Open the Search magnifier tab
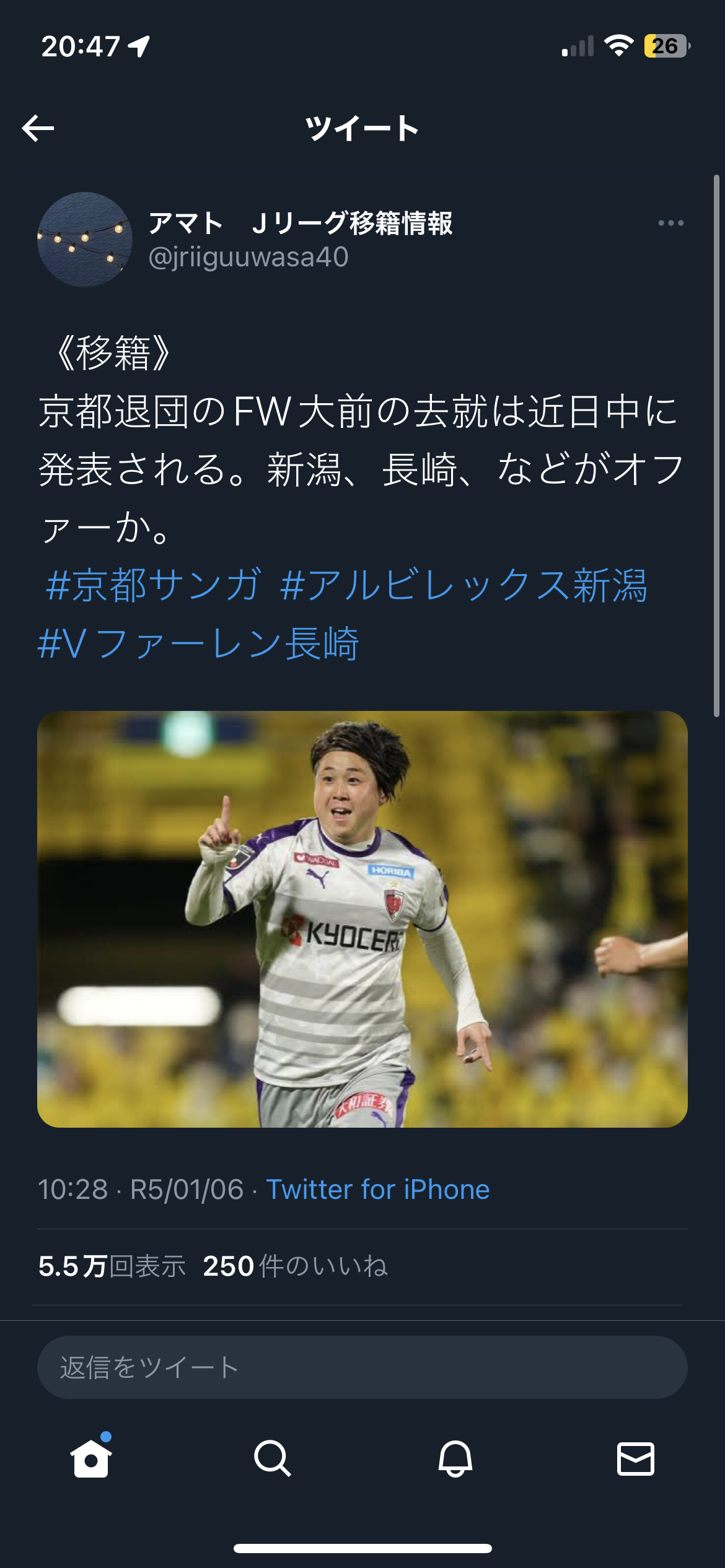The width and height of the screenshot is (725, 1568). [272, 1458]
